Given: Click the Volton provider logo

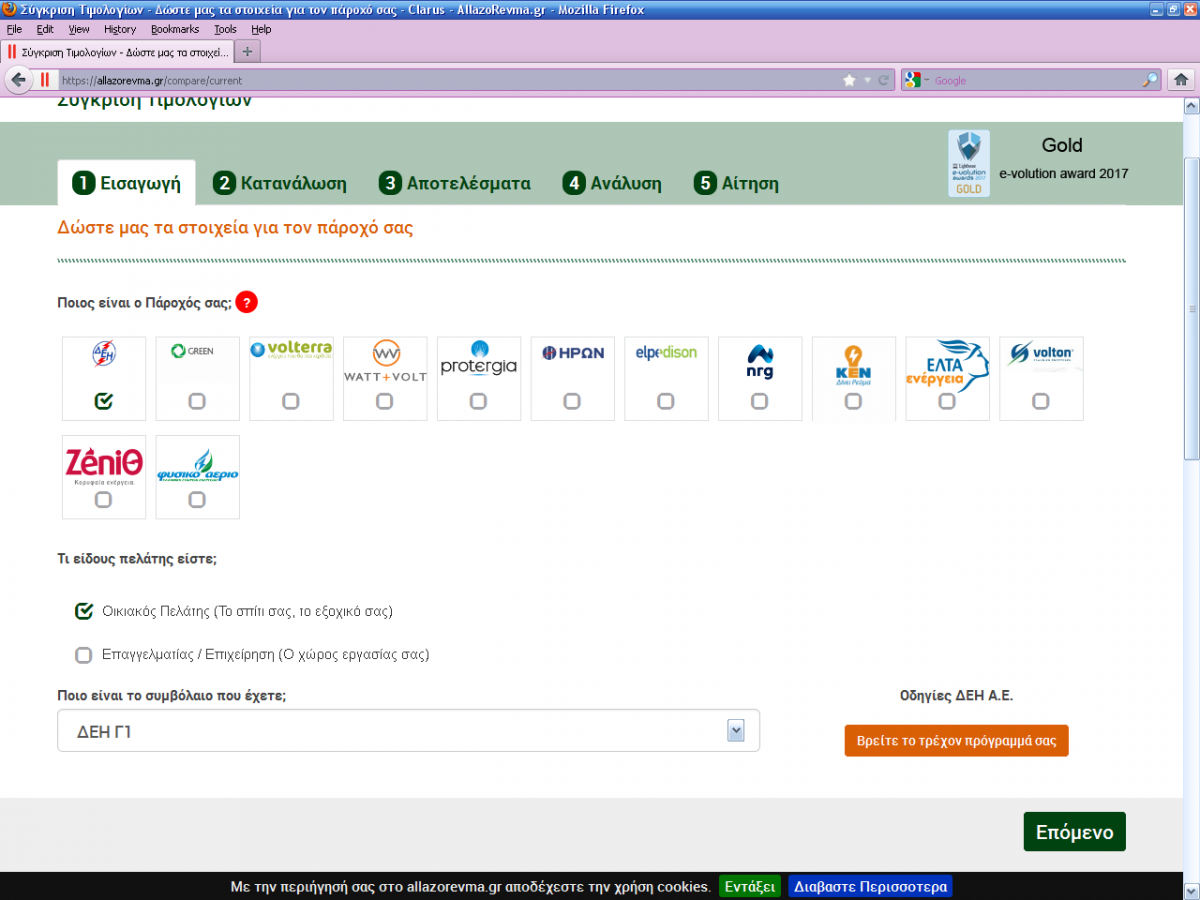Looking at the screenshot, I should [1041, 353].
